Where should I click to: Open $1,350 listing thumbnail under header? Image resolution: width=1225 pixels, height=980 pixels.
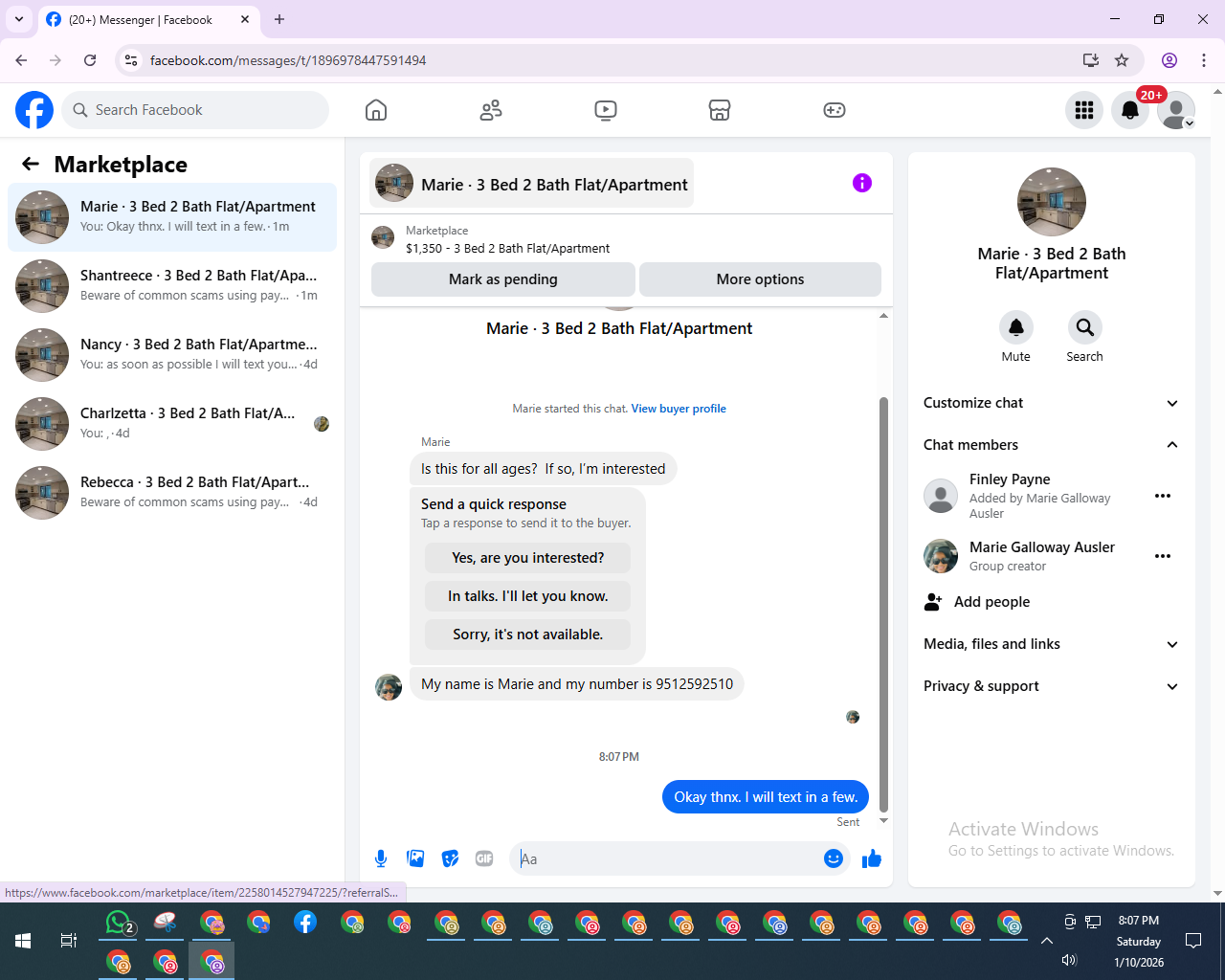383,237
